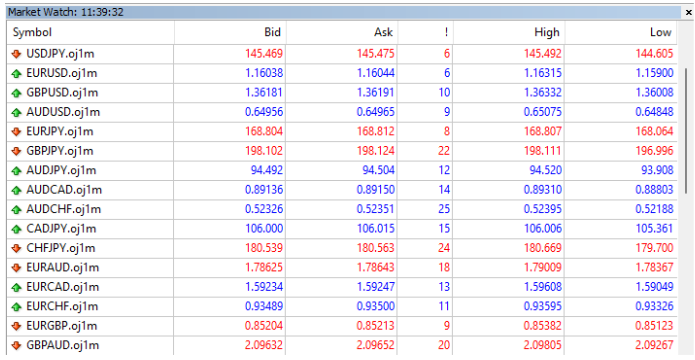Viewport: 695px width, 360px height.
Task: Click GBPJPY ask value 198.124
Action: click(376, 151)
